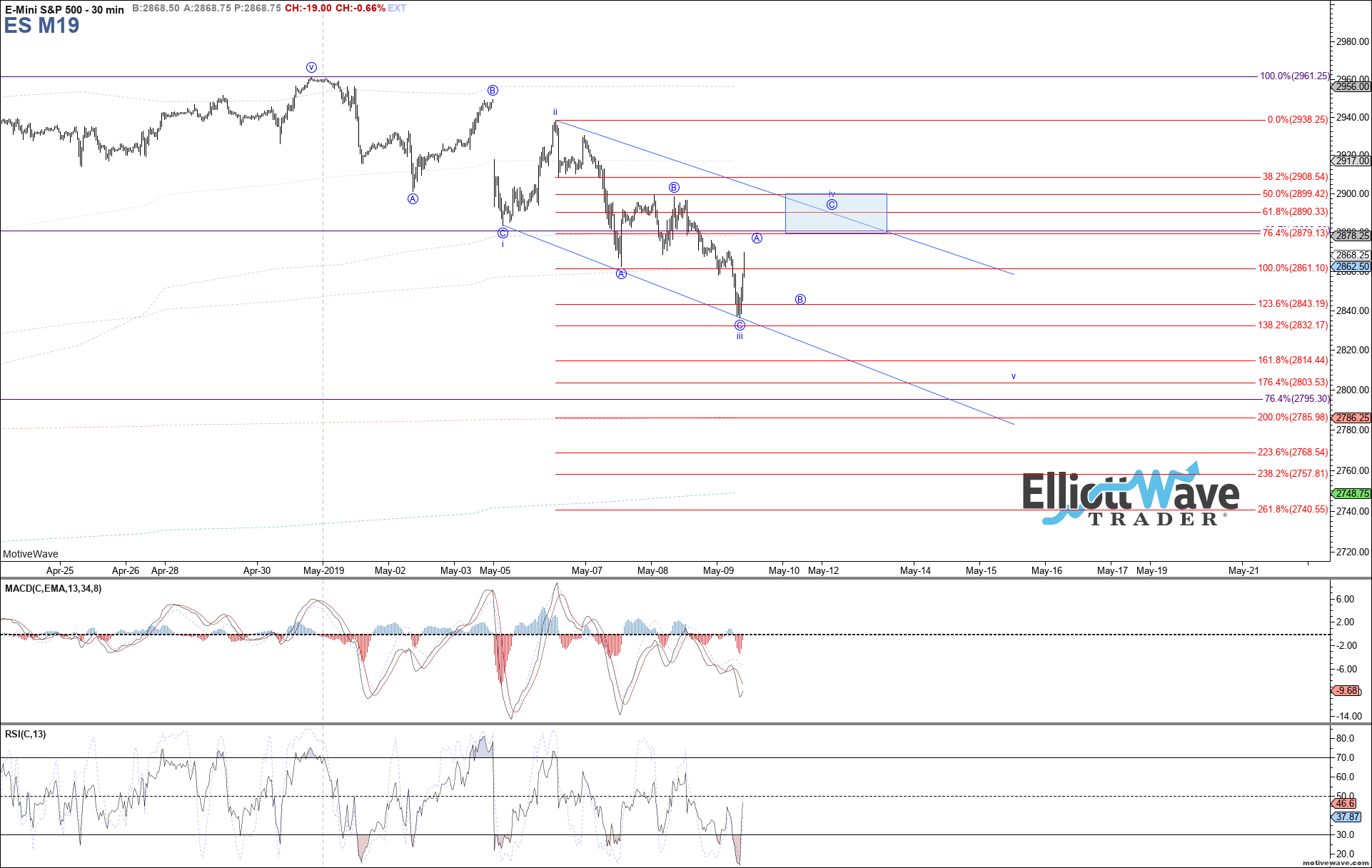
Task: Click the motivewave.com link at the bottom right
Action: [1336, 863]
